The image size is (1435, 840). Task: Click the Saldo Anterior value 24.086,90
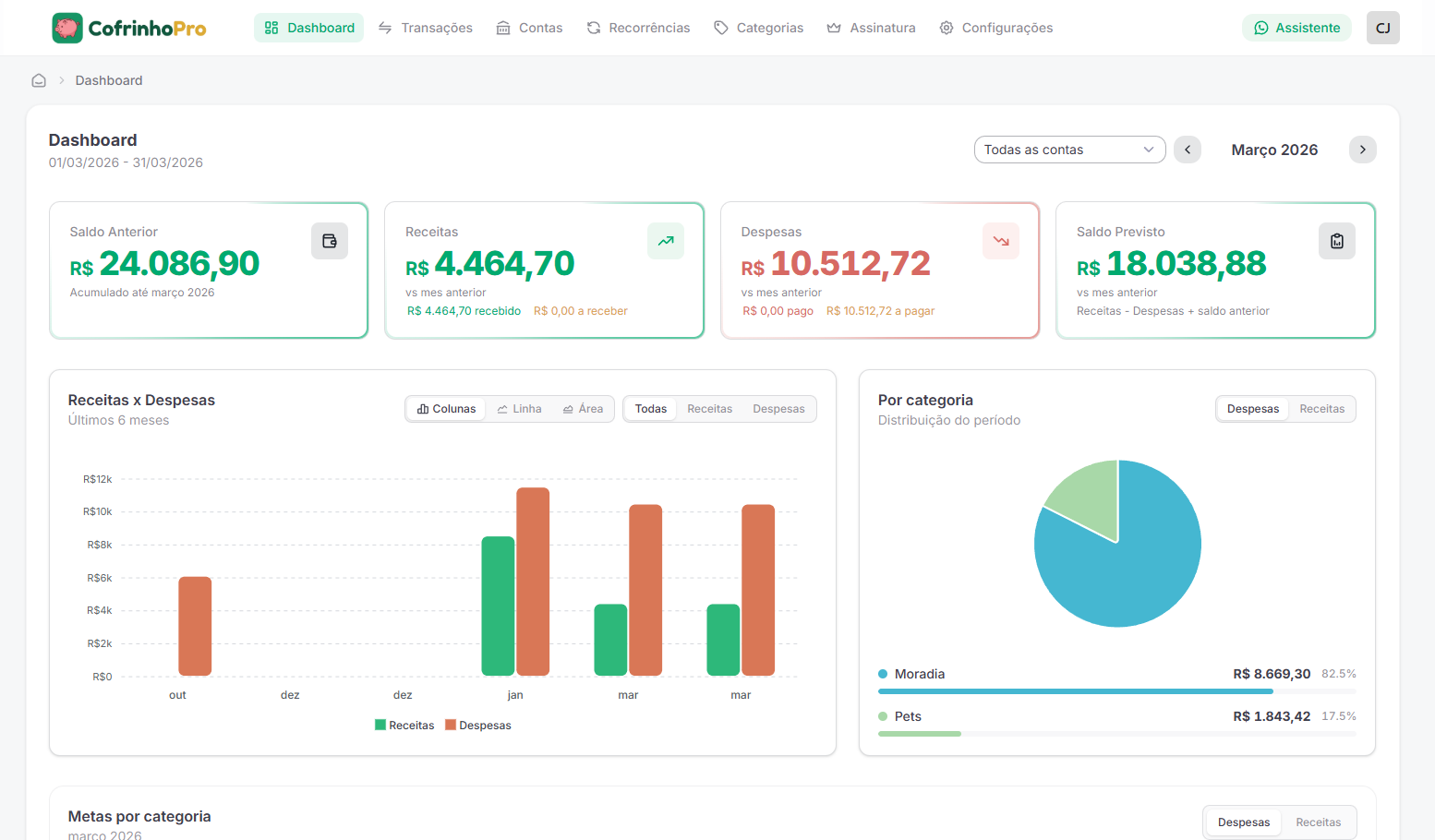tap(164, 264)
